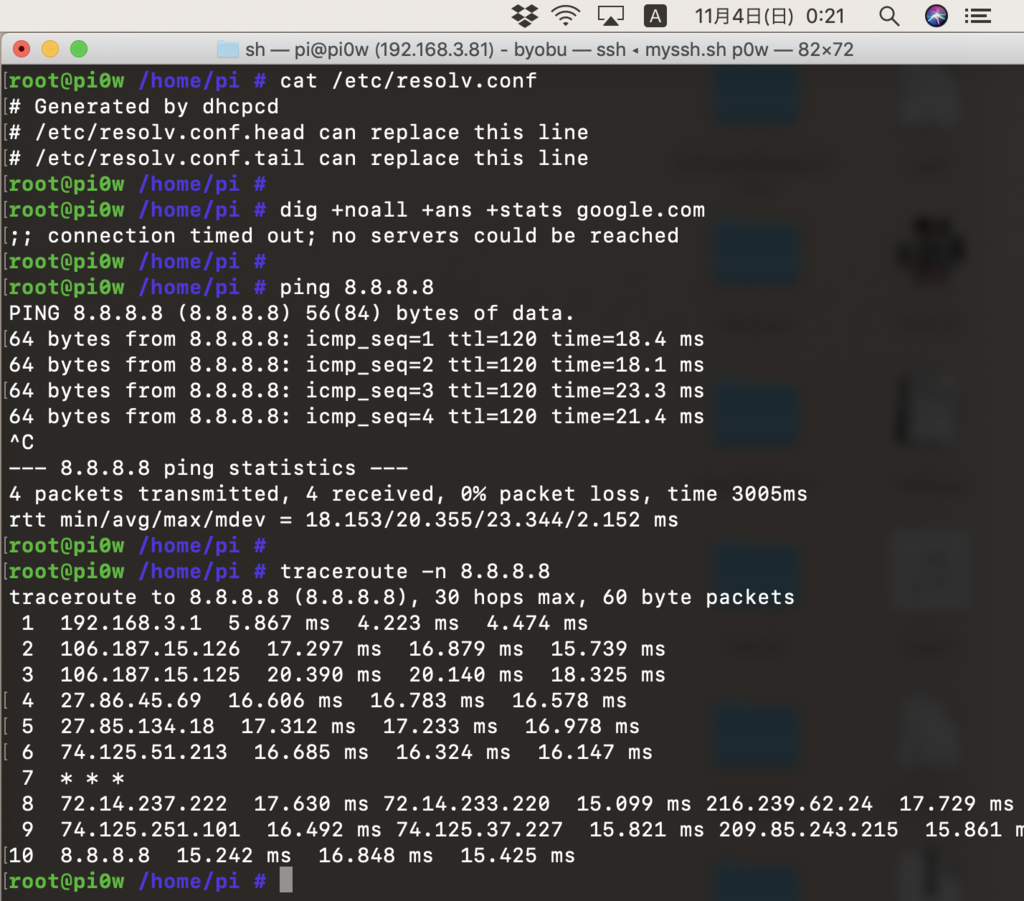Click the '^C' interrupt line
This screenshot has width=1024, height=901.
[22, 443]
